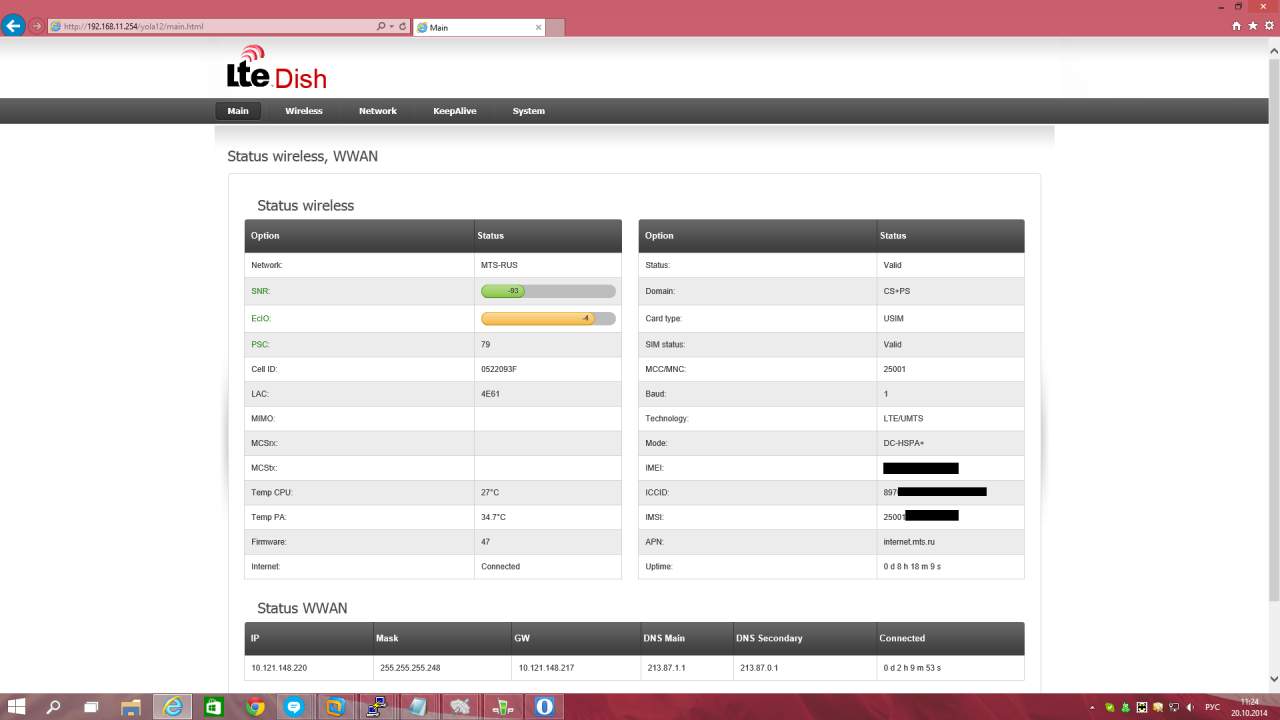Open the Windows Start button
1280x720 pixels.
tap(17, 707)
